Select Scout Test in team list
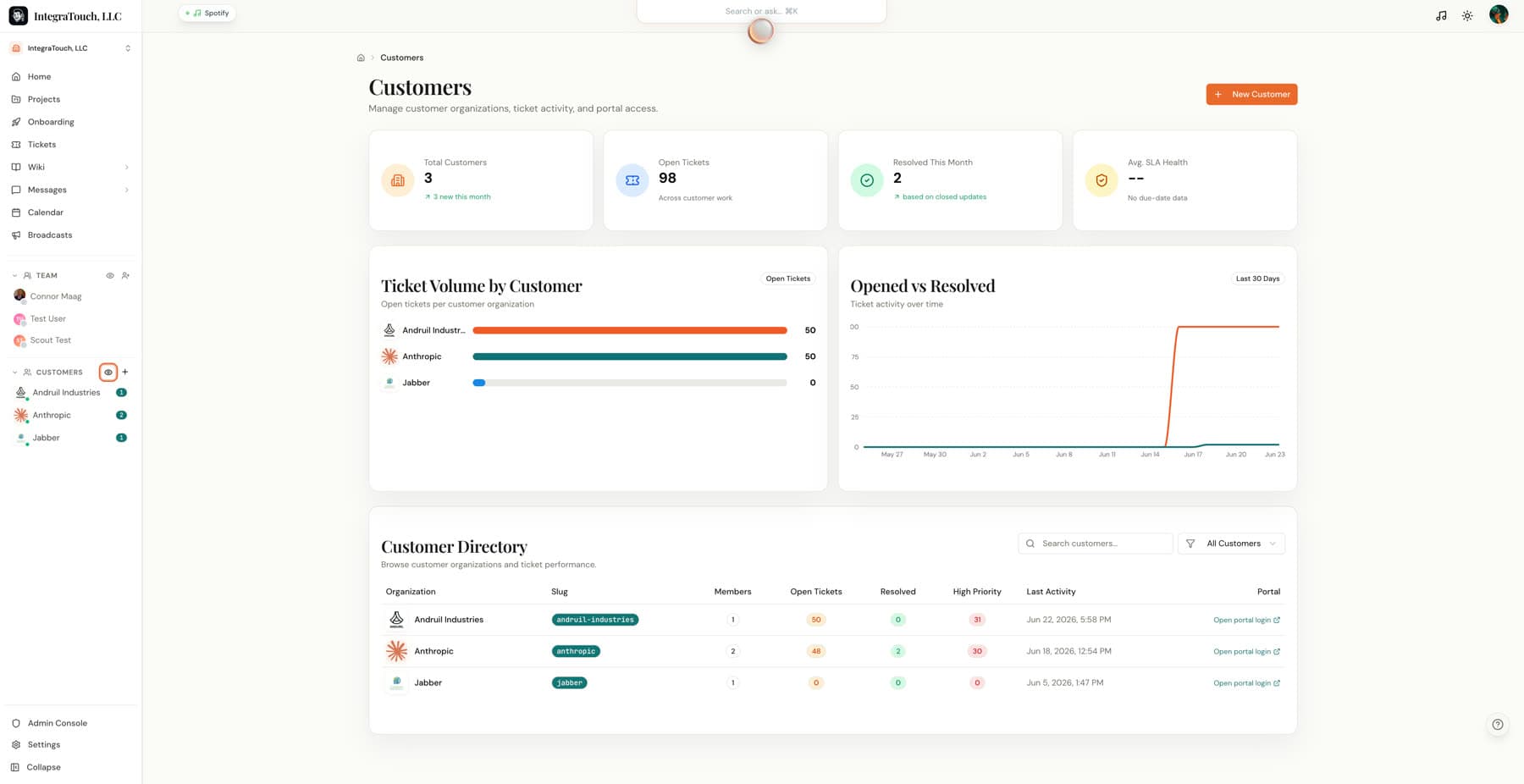The image size is (1524, 784). click(50, 340)
